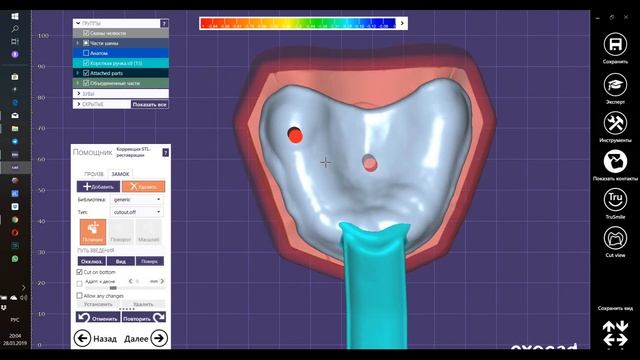Click the gingiva adaptation slider handle
The width and height of the screenshot is (640, 360).
[113, 288]
